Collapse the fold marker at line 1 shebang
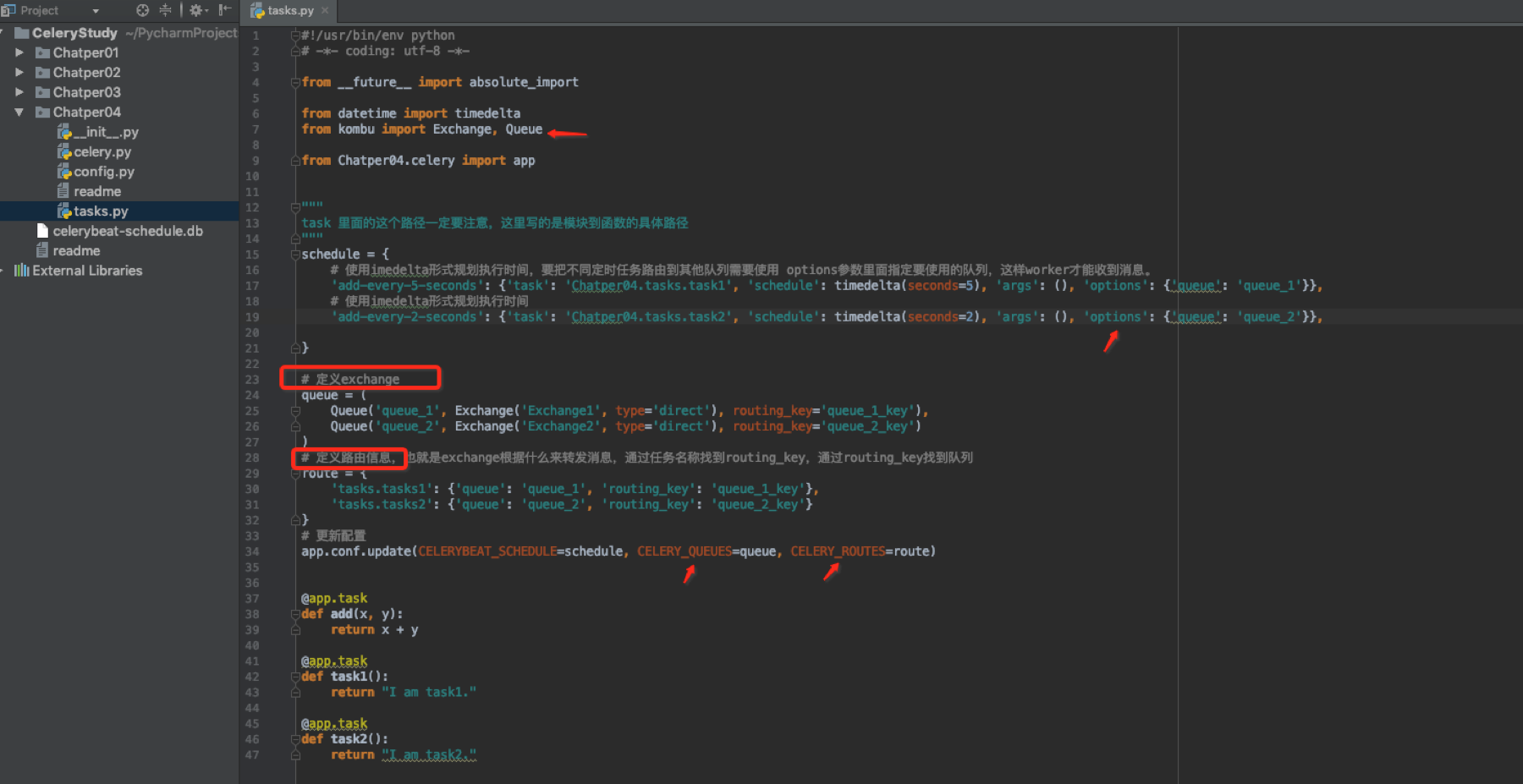This screenshot has width=1523, height=784. [x=295, y=36]
